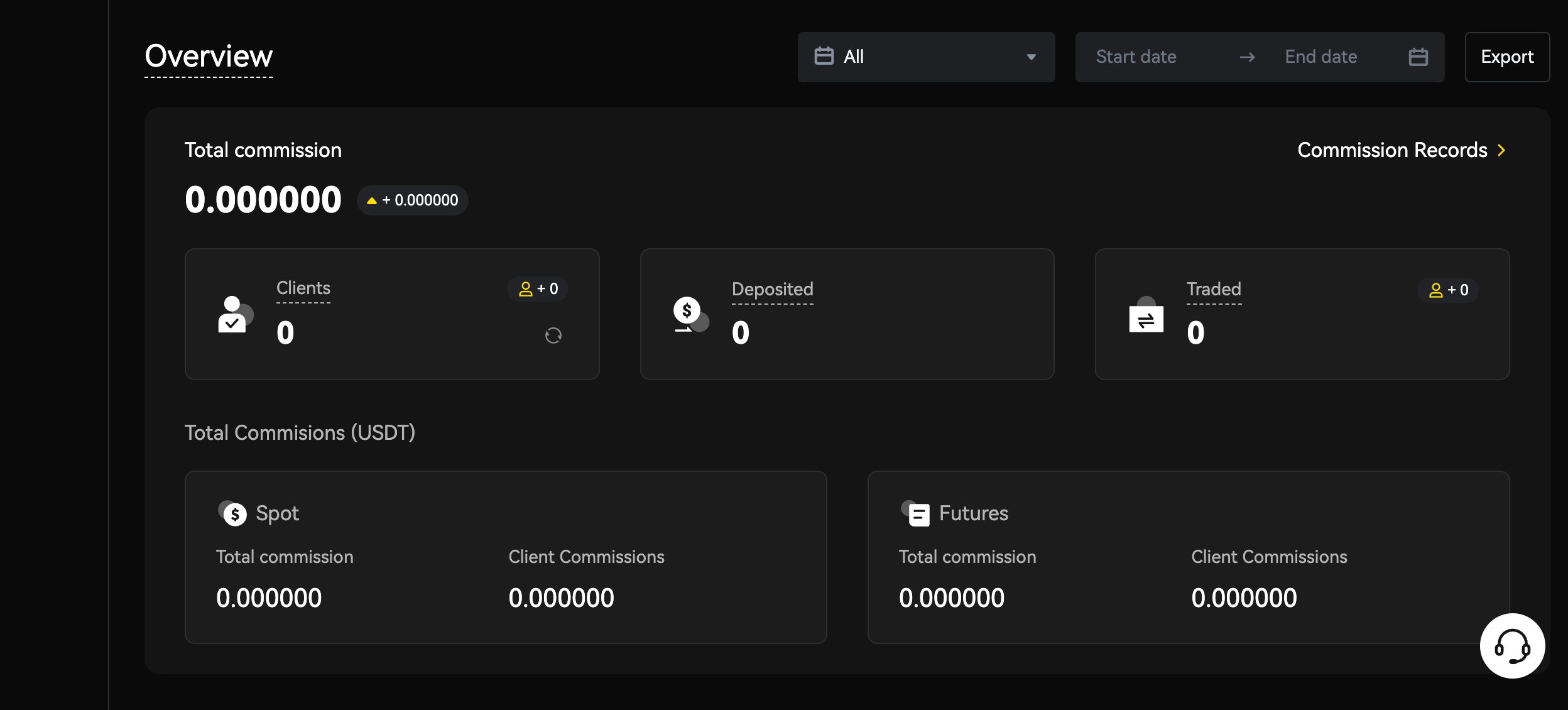The width and height of the screenshot is (1568, 710).
Task: Click the Deposited dollar icon
Action: point(690,314)
